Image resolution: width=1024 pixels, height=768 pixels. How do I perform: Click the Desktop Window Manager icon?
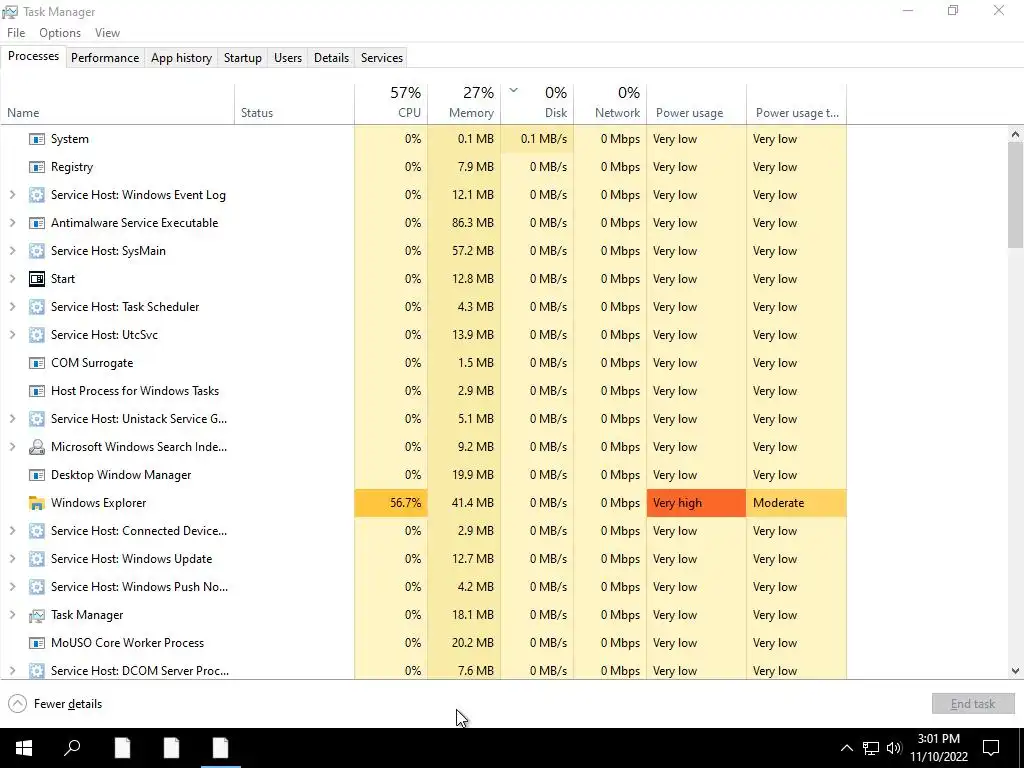click(37, 475)
